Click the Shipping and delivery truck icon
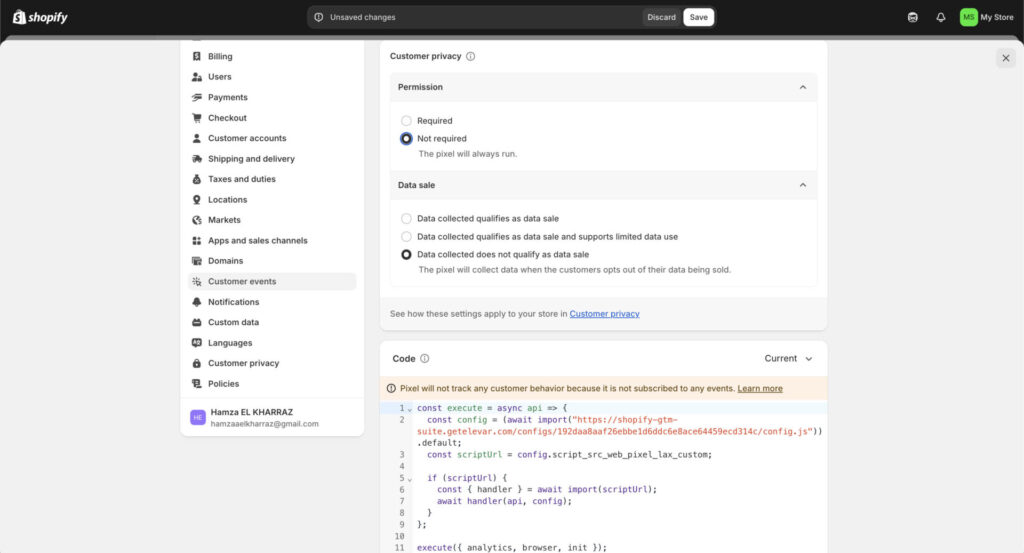The height and width of the screenshot is (553, 1024). point(197,159)
